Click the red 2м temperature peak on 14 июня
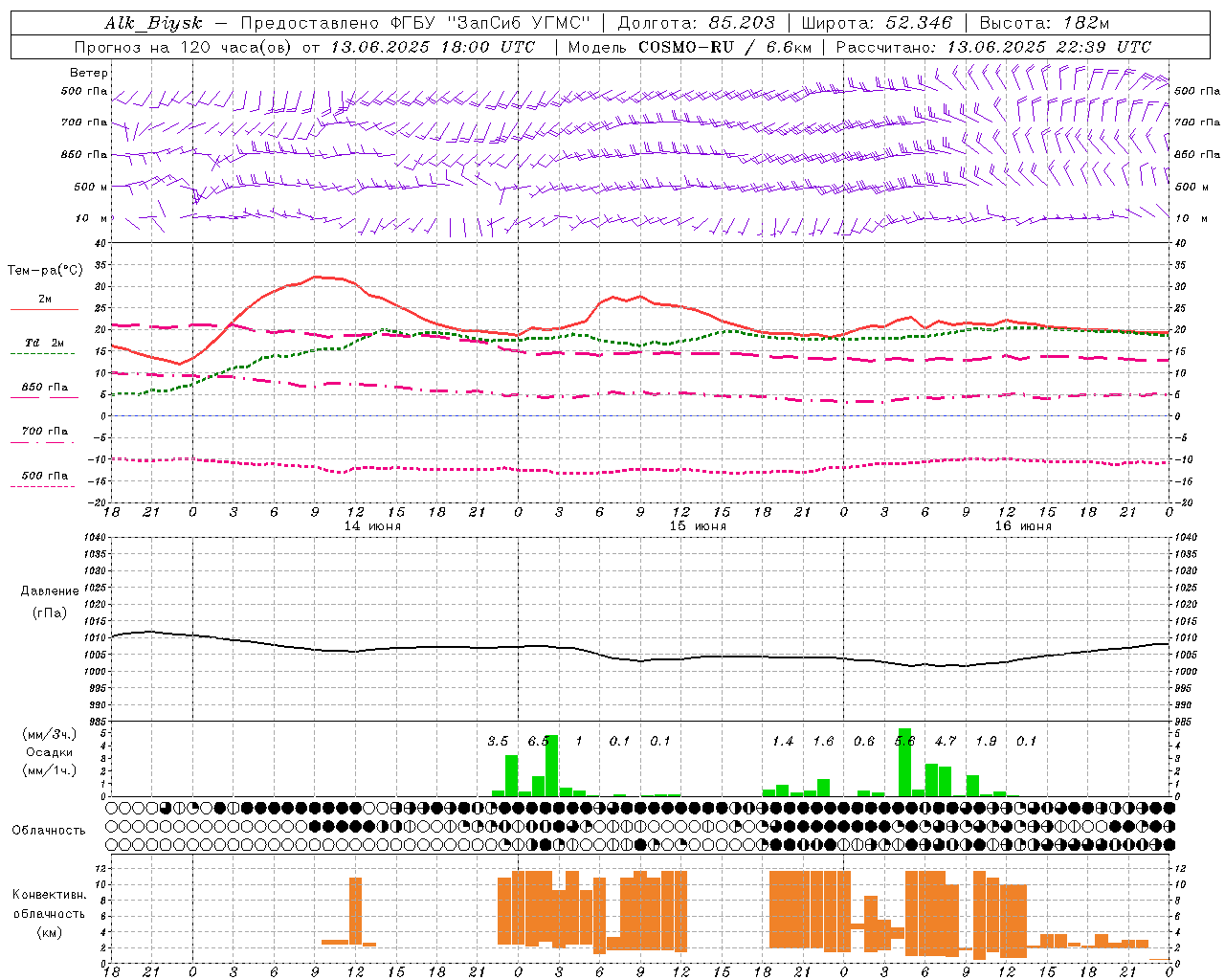 point(316,277)
